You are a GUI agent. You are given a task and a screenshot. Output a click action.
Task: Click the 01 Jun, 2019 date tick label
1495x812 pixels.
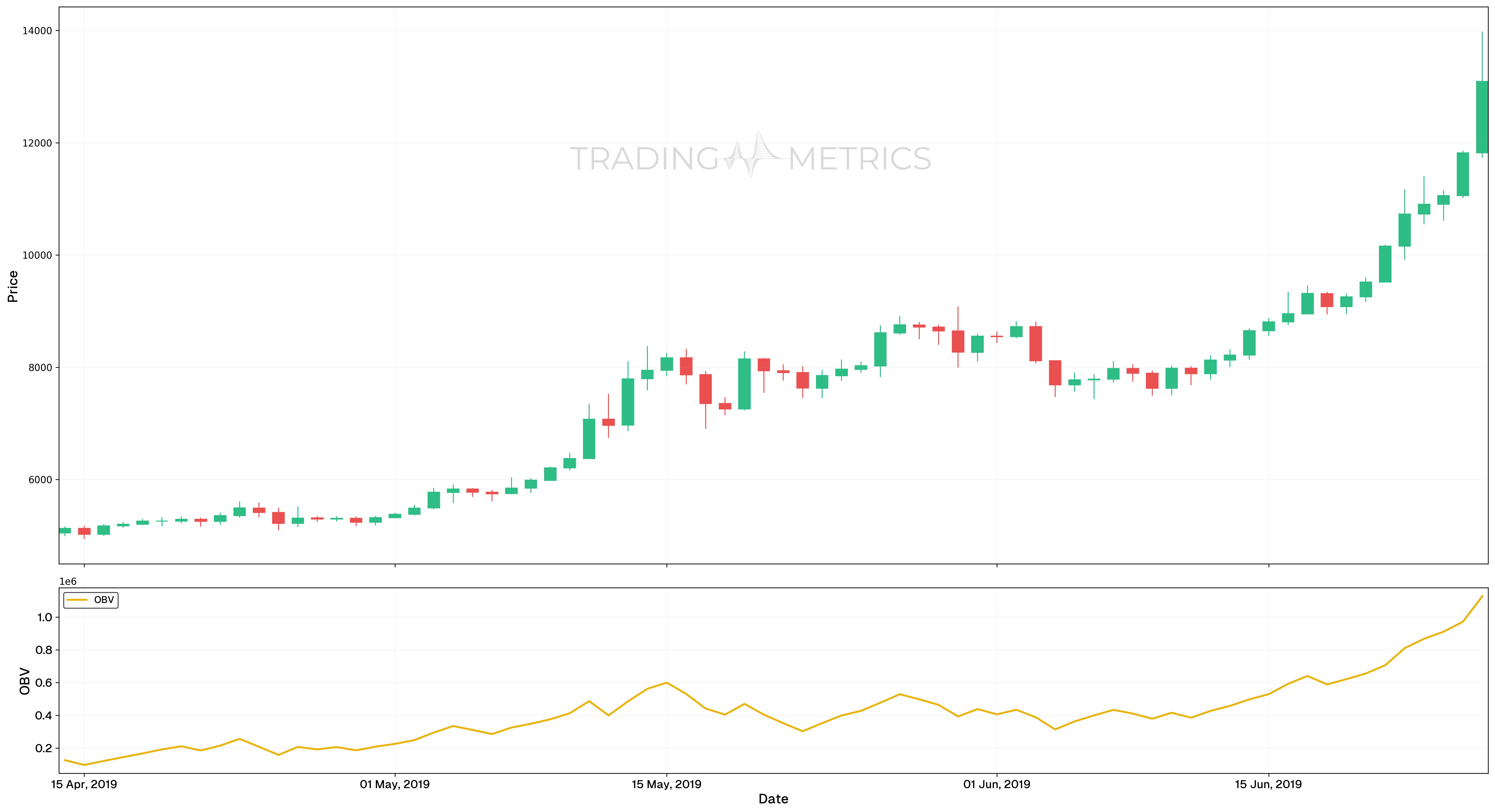[x=996, y=785]
